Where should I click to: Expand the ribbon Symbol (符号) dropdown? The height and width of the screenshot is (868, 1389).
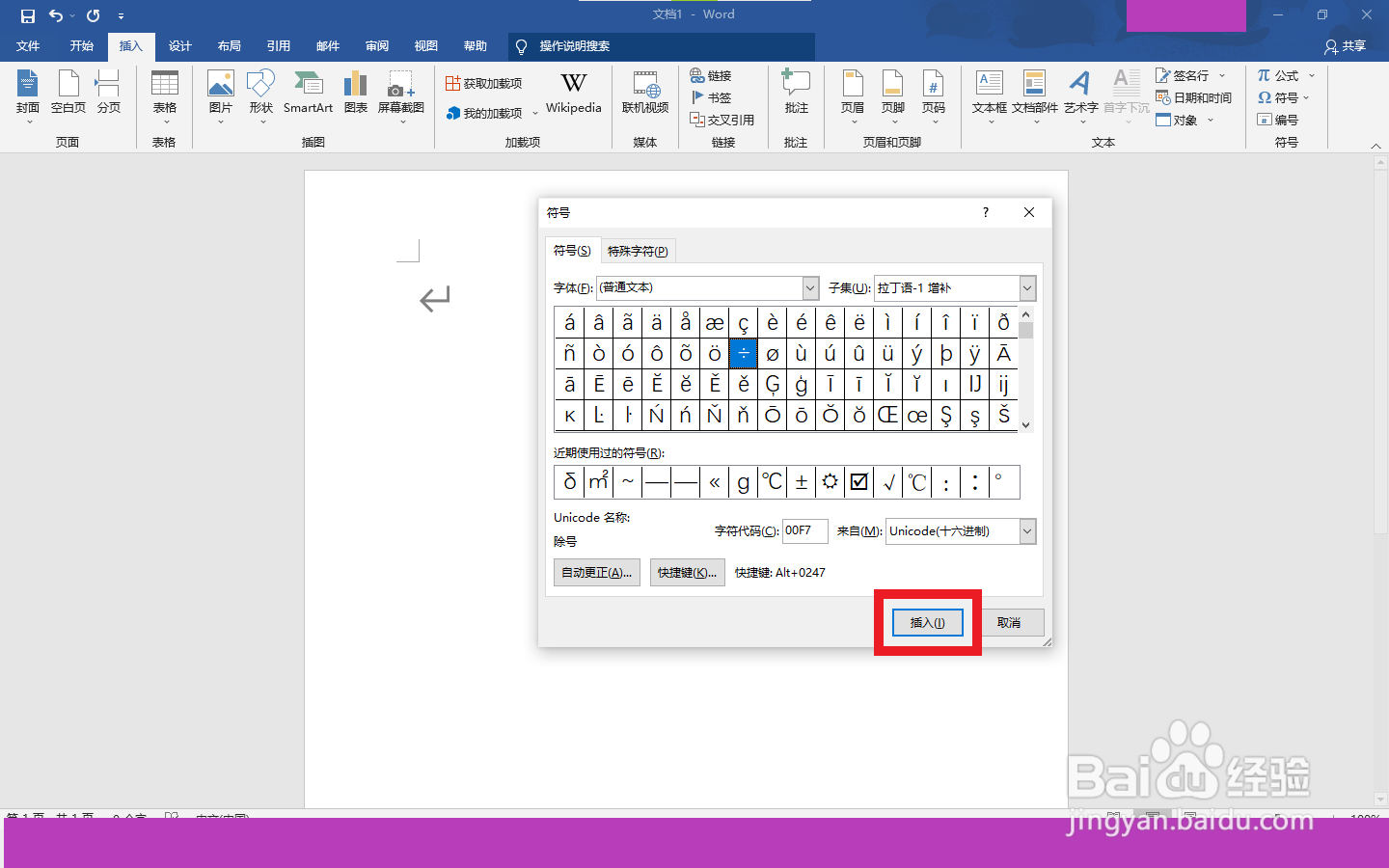point(1307,98)
